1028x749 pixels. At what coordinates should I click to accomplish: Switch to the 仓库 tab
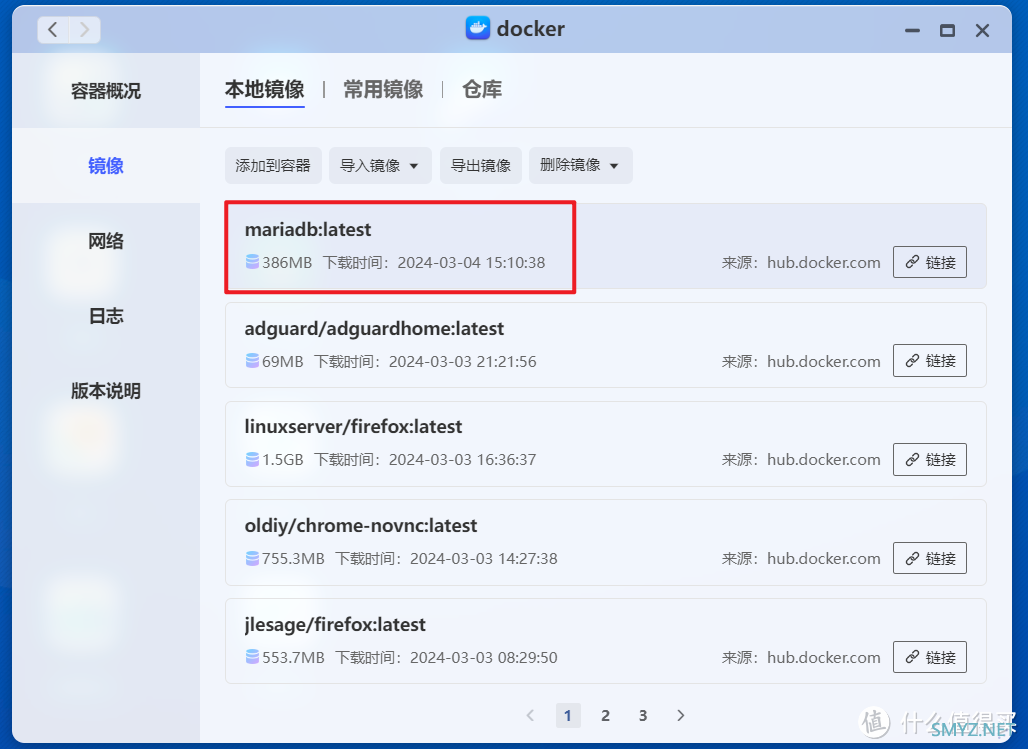[x=482, y=89]
